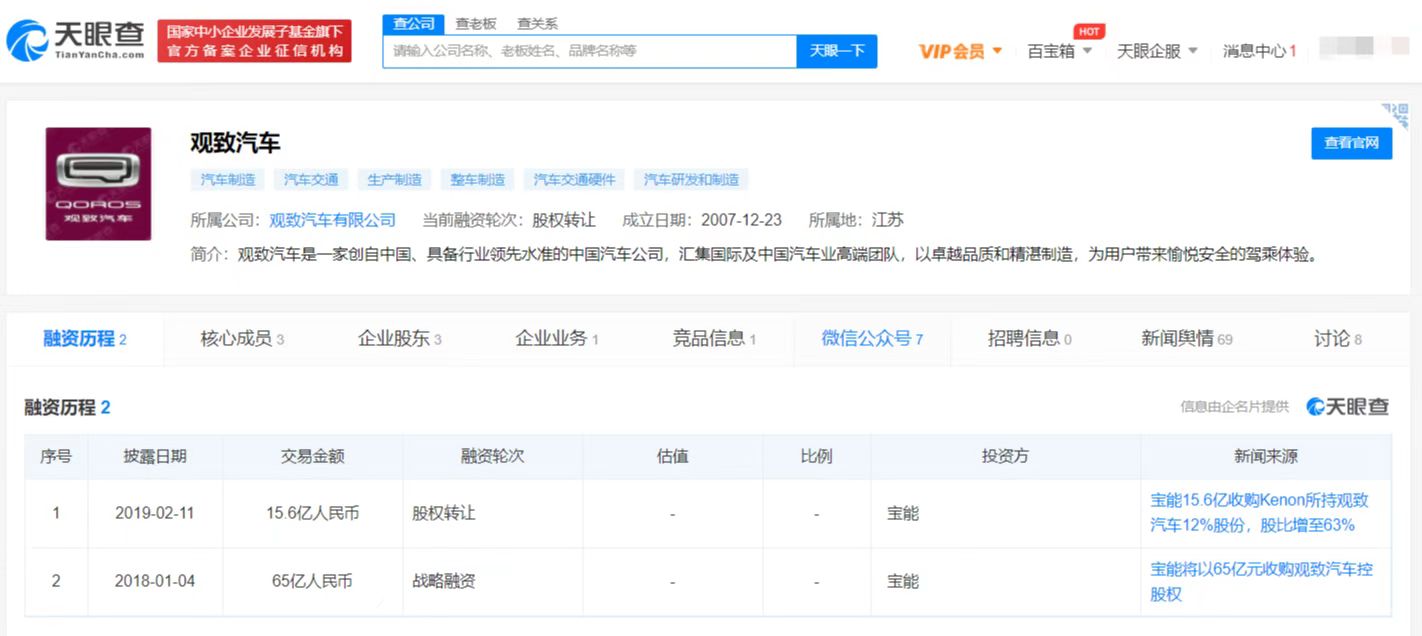Click investor 宝能 in the 2018-01-04 row

tap(903, 581)
